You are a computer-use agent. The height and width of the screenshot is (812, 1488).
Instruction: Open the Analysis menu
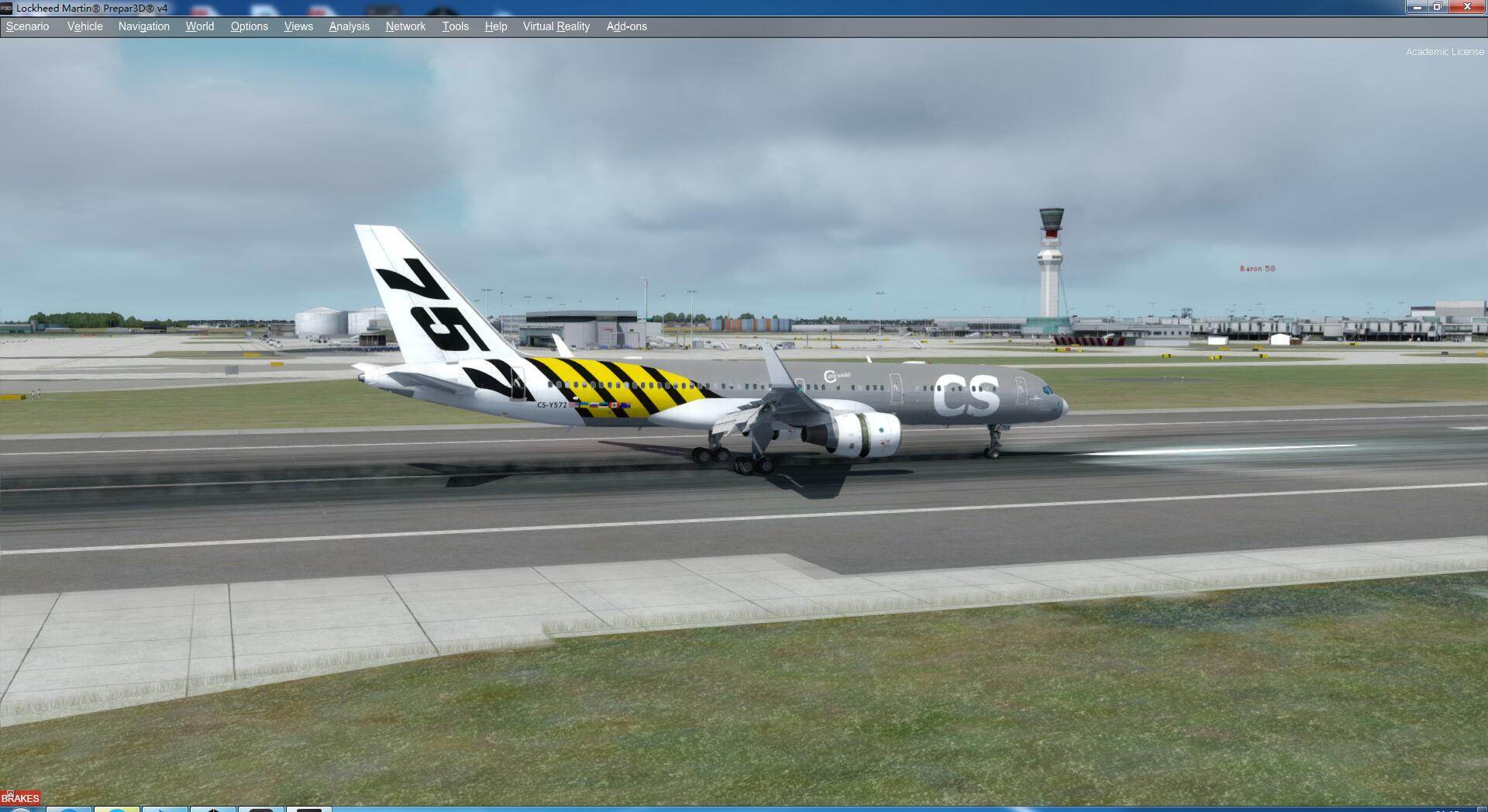(x=348, y=26)
